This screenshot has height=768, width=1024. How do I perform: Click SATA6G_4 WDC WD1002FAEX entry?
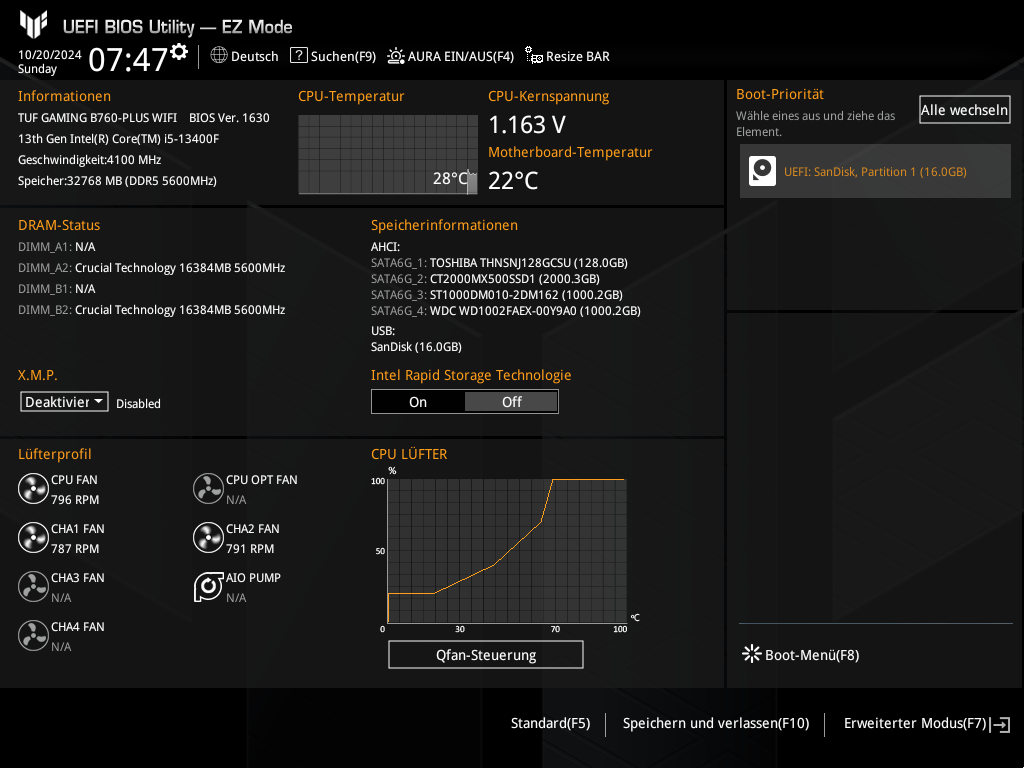[505, 311]
